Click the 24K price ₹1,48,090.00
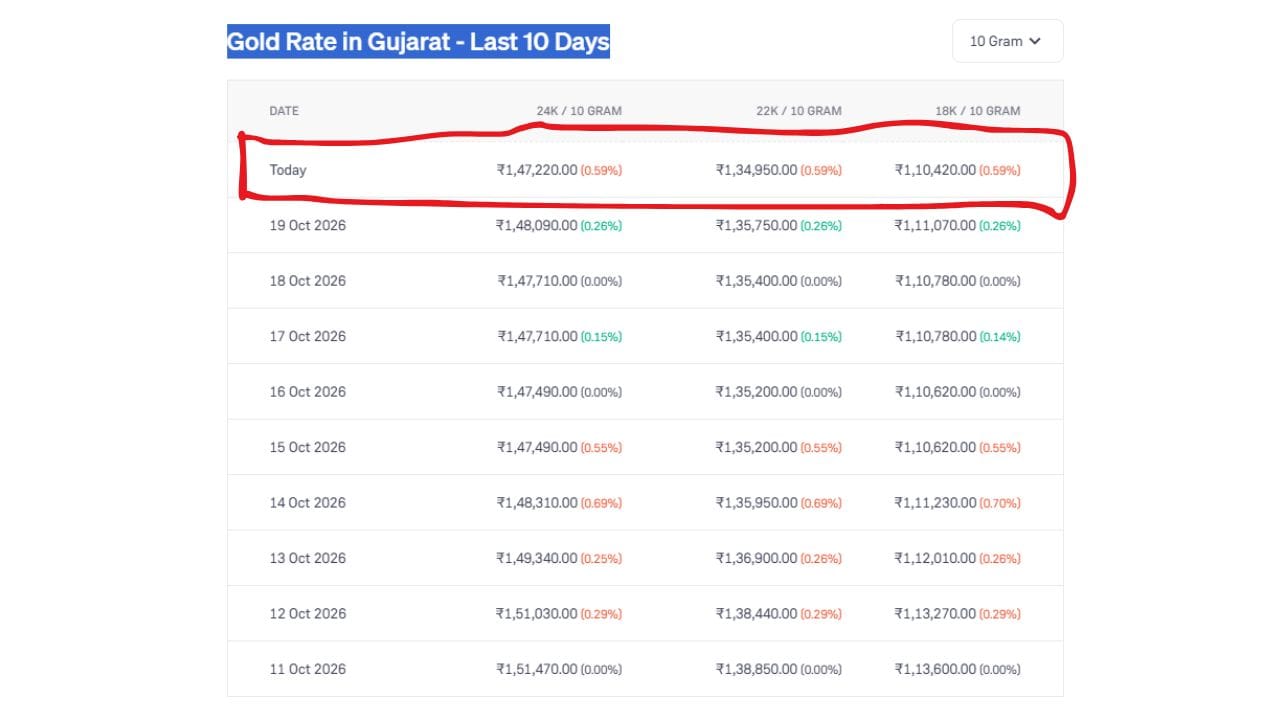1280x720 pixels. 537,226
